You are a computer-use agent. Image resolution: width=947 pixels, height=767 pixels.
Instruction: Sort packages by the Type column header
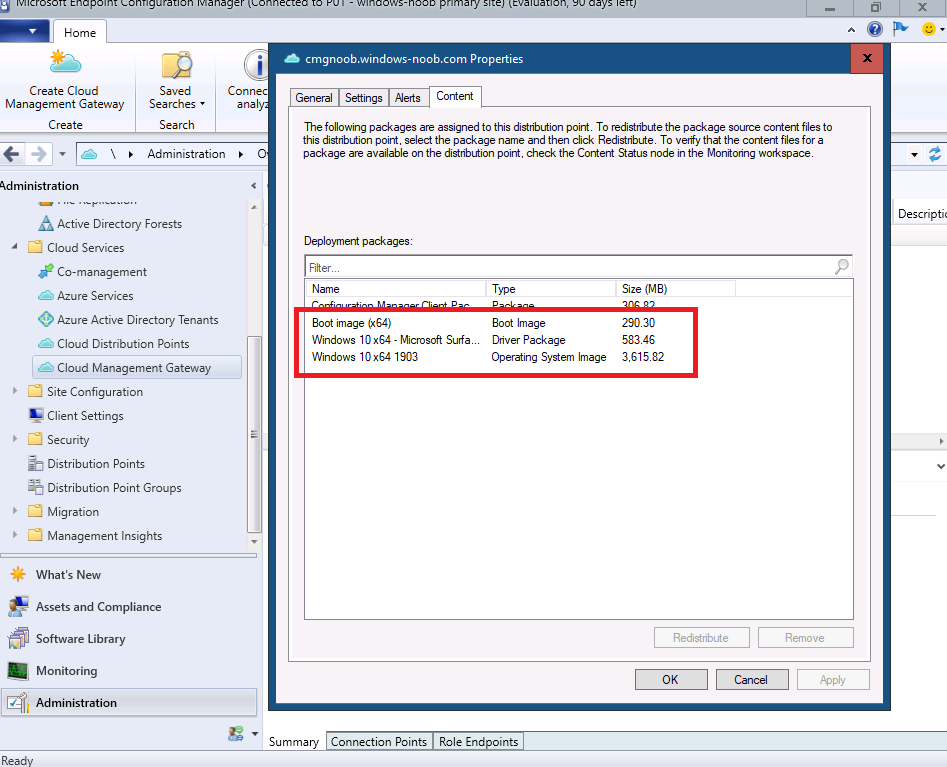[551, 289]
